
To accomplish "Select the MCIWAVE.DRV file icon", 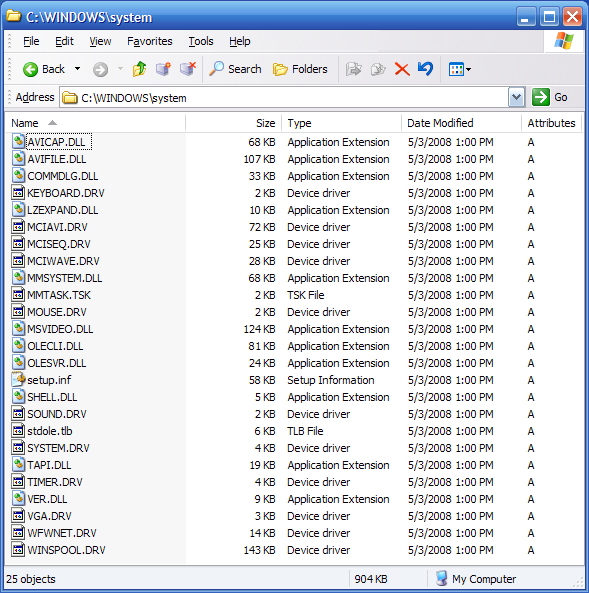I will (18, 261).
